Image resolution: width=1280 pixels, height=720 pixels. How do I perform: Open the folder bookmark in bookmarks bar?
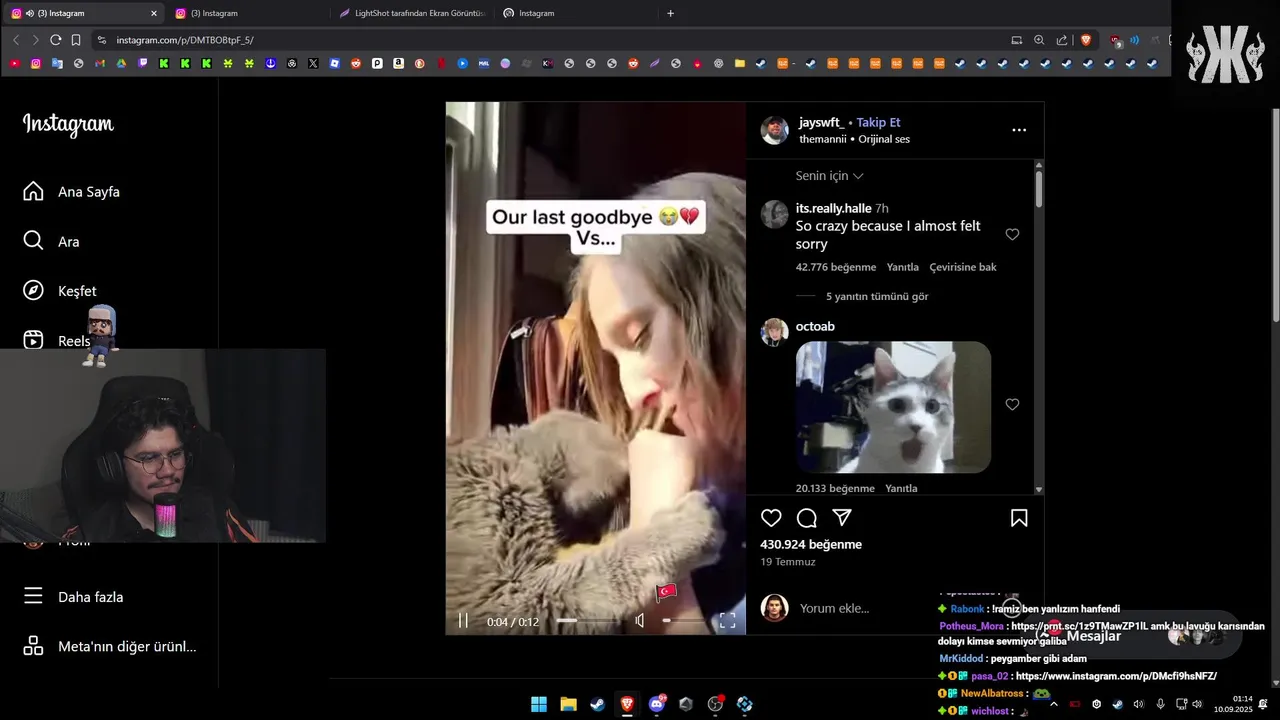(x=740, y=63)
